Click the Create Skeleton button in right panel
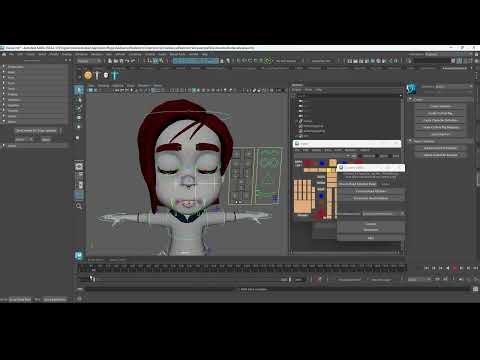Viewport: 480px width, 360px height. [440, 106]
